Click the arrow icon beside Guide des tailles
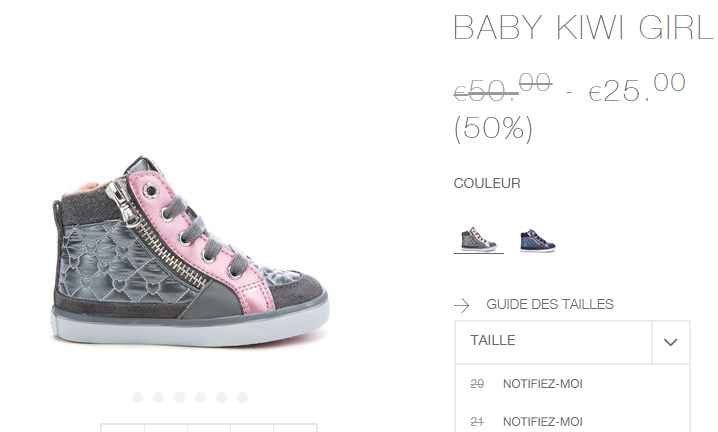This screenshot has width=718, height=432. [462, 305]
